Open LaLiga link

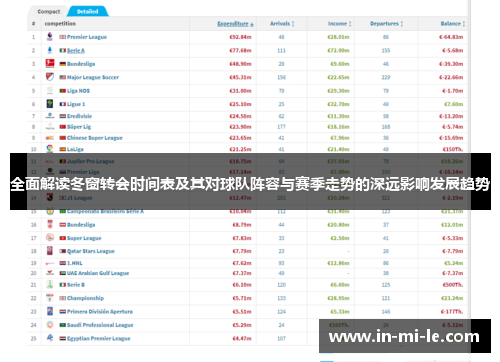click(x=75, y=149)
